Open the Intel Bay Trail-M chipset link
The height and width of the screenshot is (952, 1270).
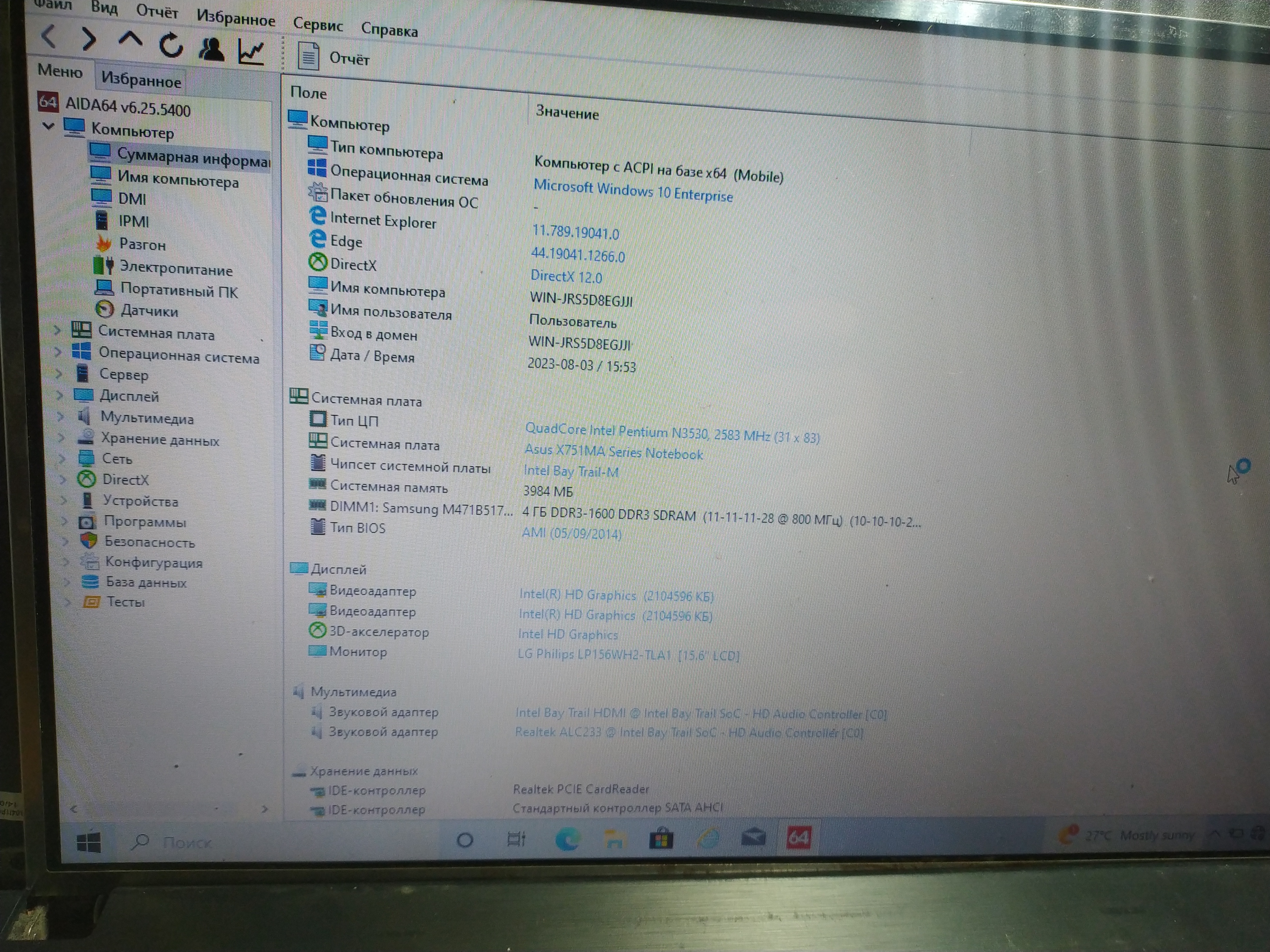(571, 472)
